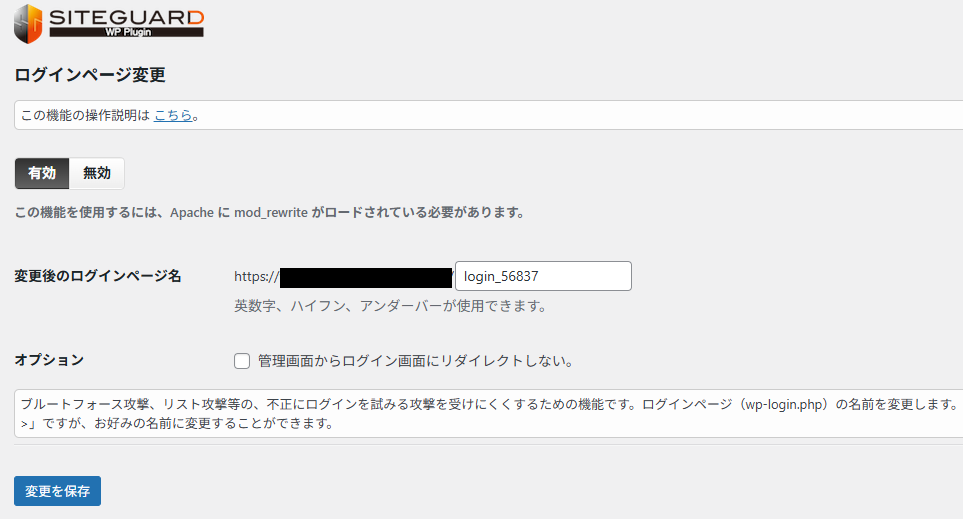963x519 pixels.
Task: Click the オプション section label
Action: [49, 360]
